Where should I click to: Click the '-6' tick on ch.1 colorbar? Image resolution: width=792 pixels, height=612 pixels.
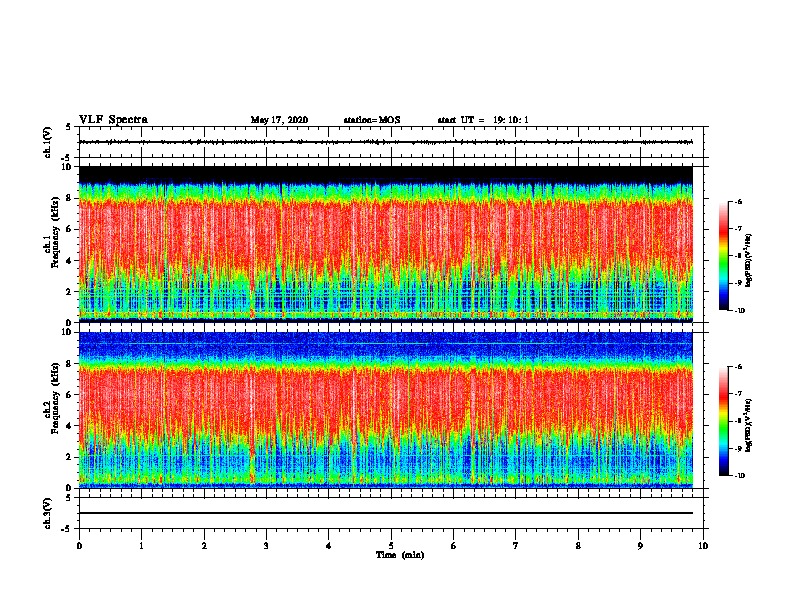tap(738, 202)
